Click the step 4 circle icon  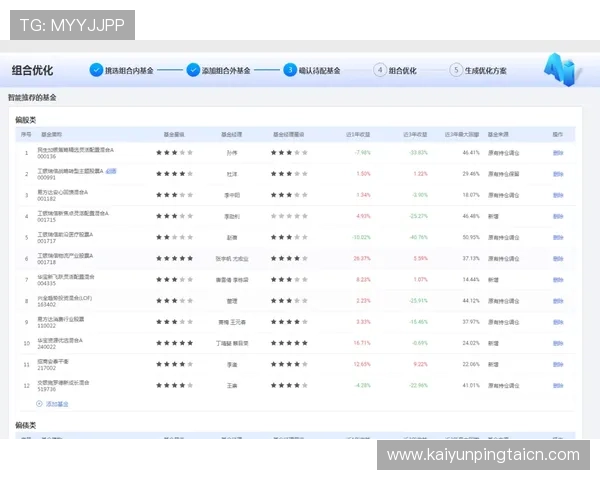point(380,70)
